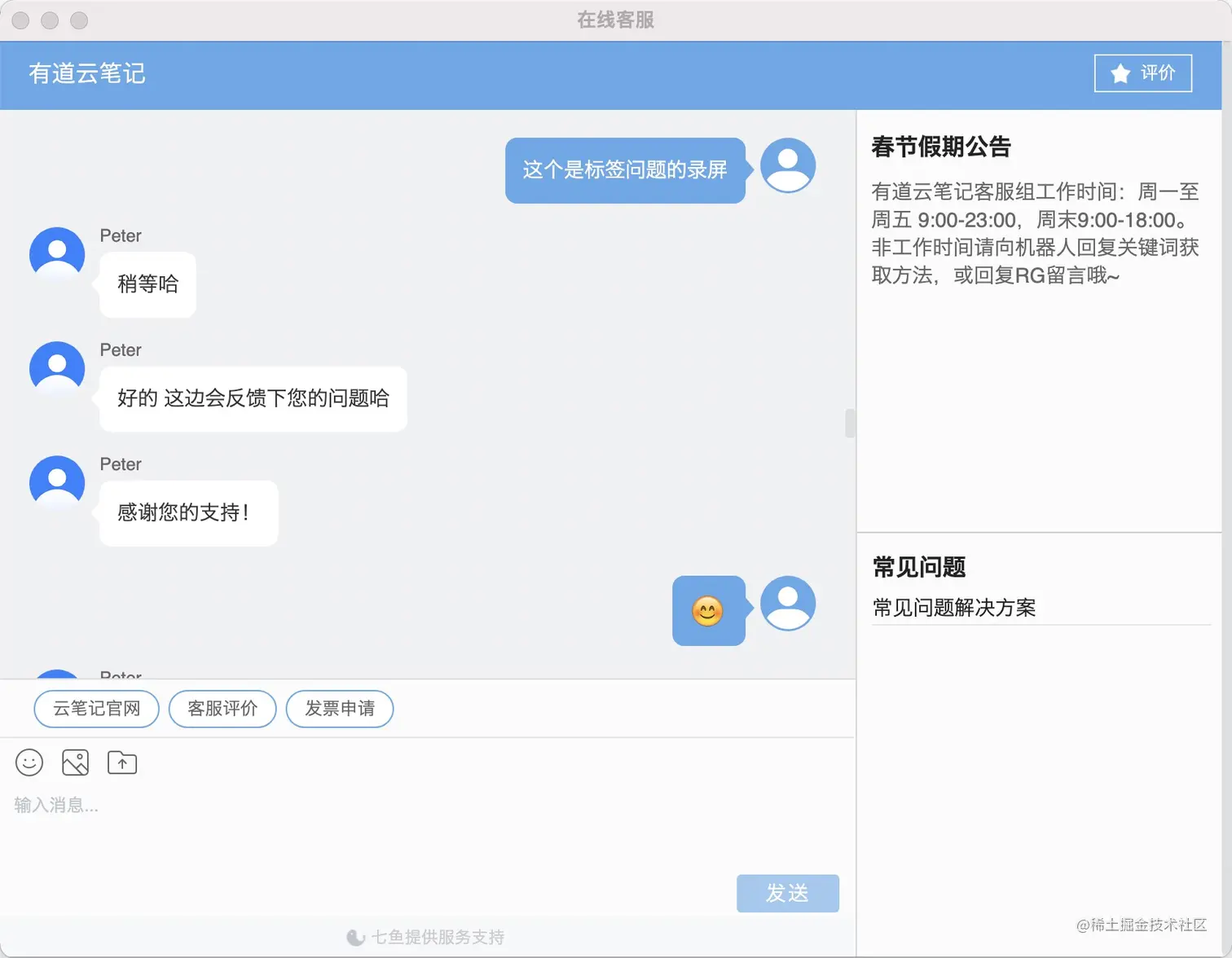Click Peter's avatar beside 好的 这边会反馈下您的问题哈
1232x958 pixels.
point(57,369)
